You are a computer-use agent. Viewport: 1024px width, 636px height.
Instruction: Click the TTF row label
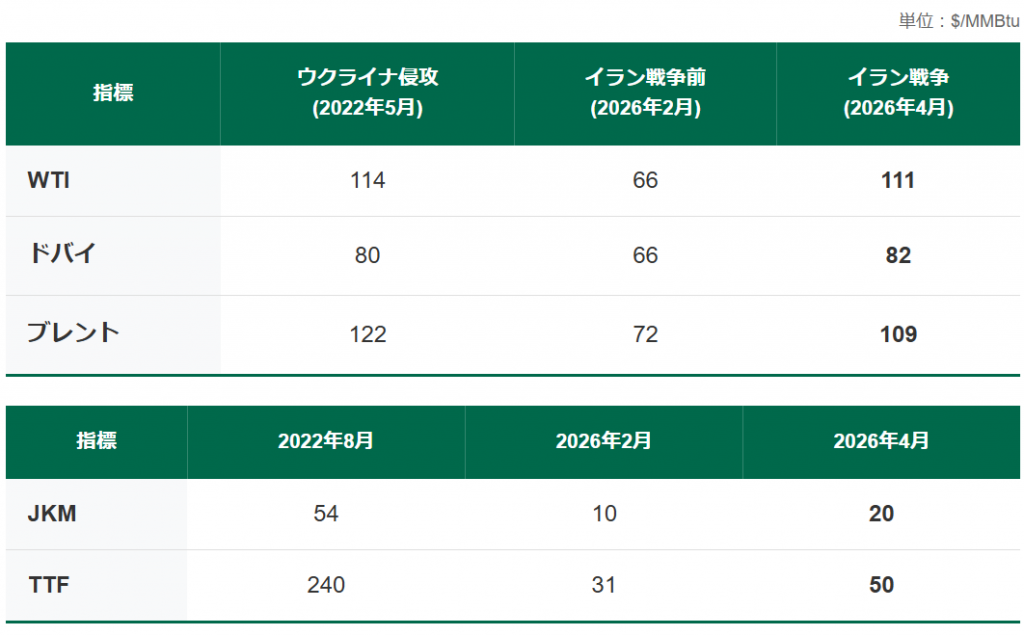(49, 585)
